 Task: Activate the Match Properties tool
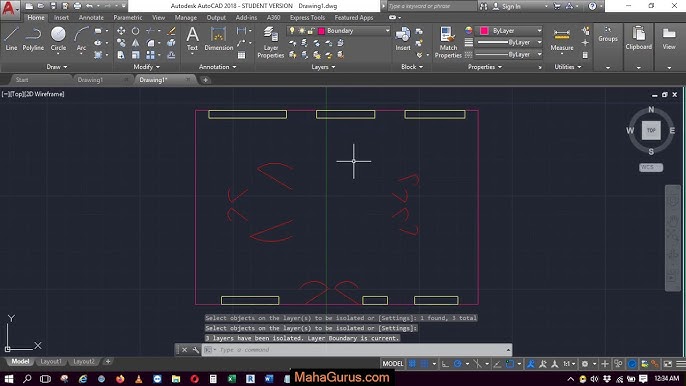[448, 42]
